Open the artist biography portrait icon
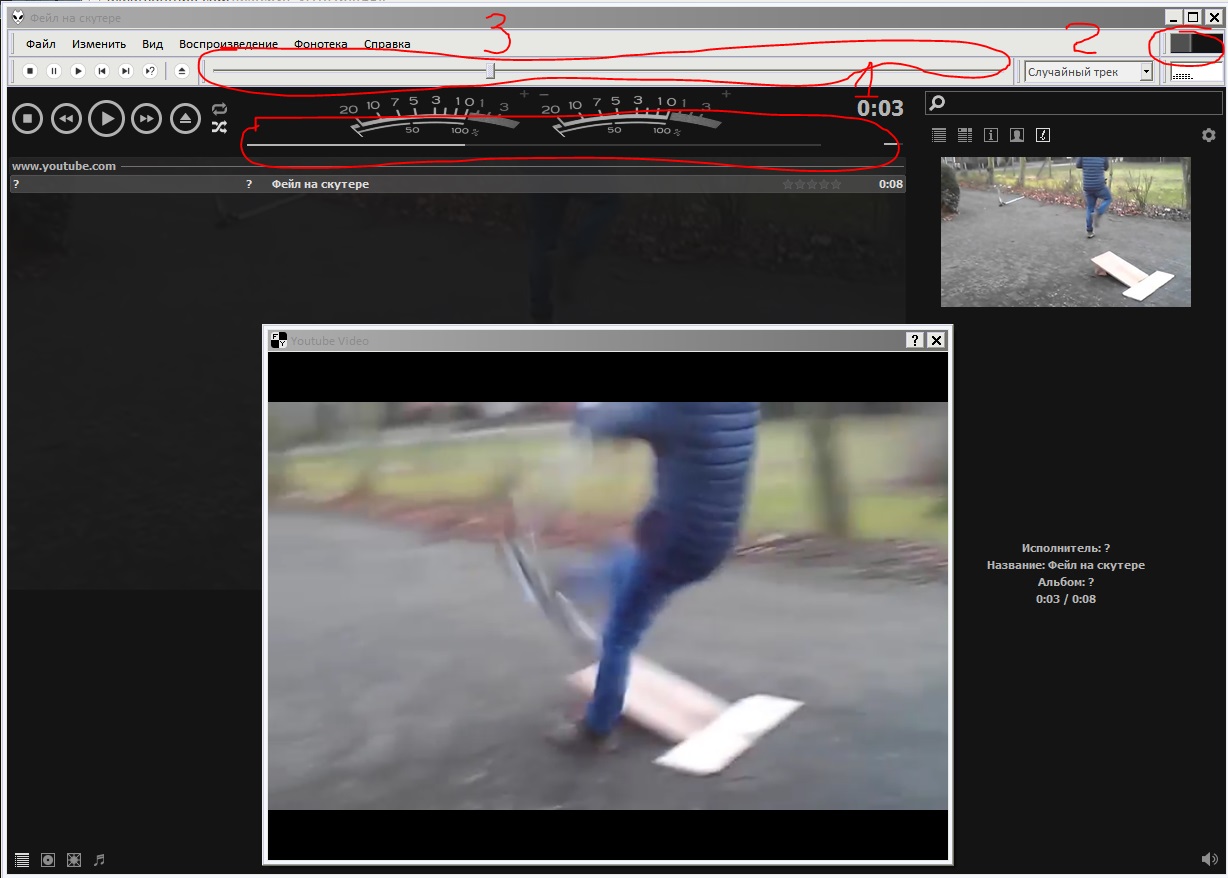 1017,135
